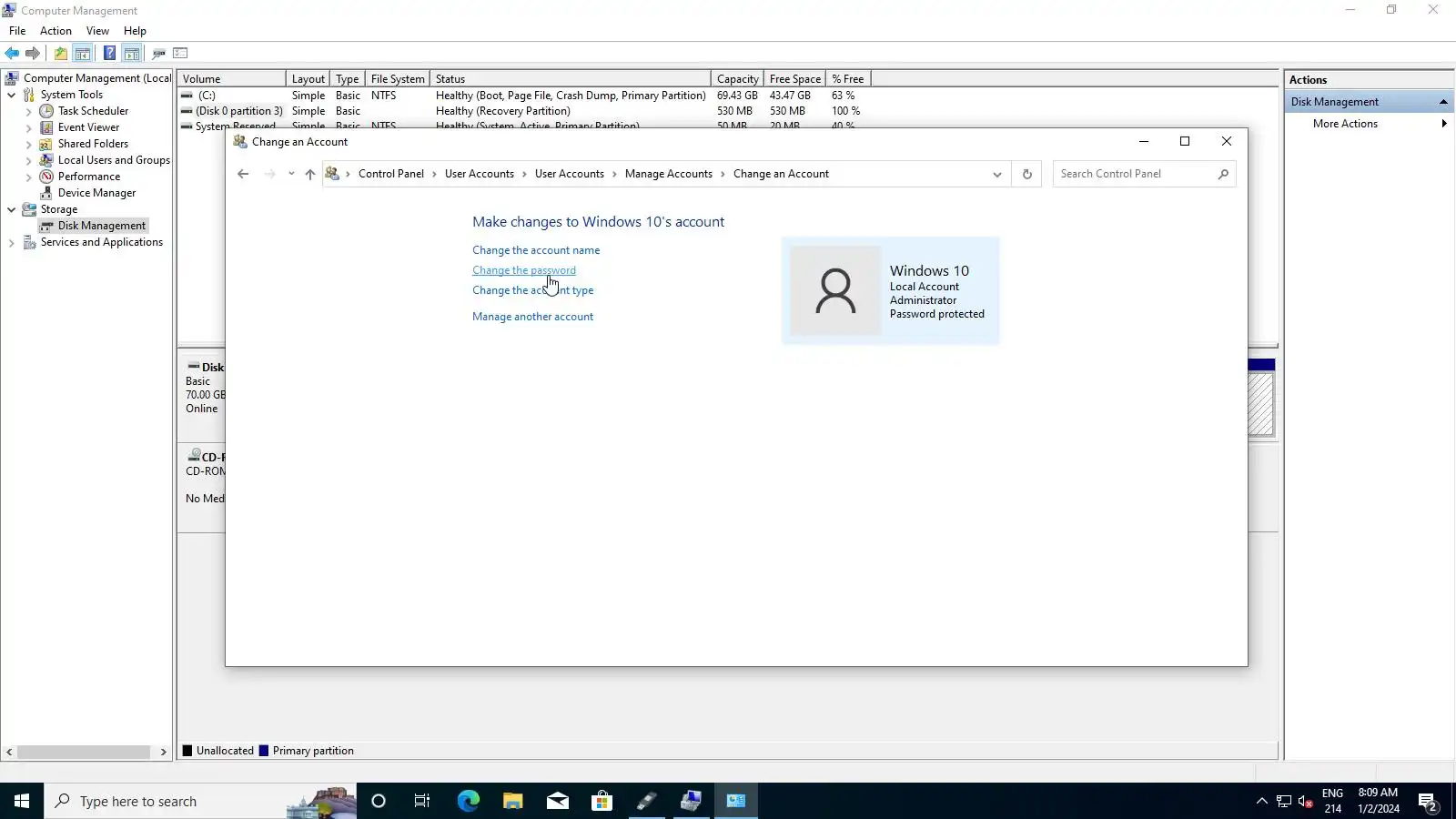Expand Services and Applications node arrow

click(x=11, y=242)
